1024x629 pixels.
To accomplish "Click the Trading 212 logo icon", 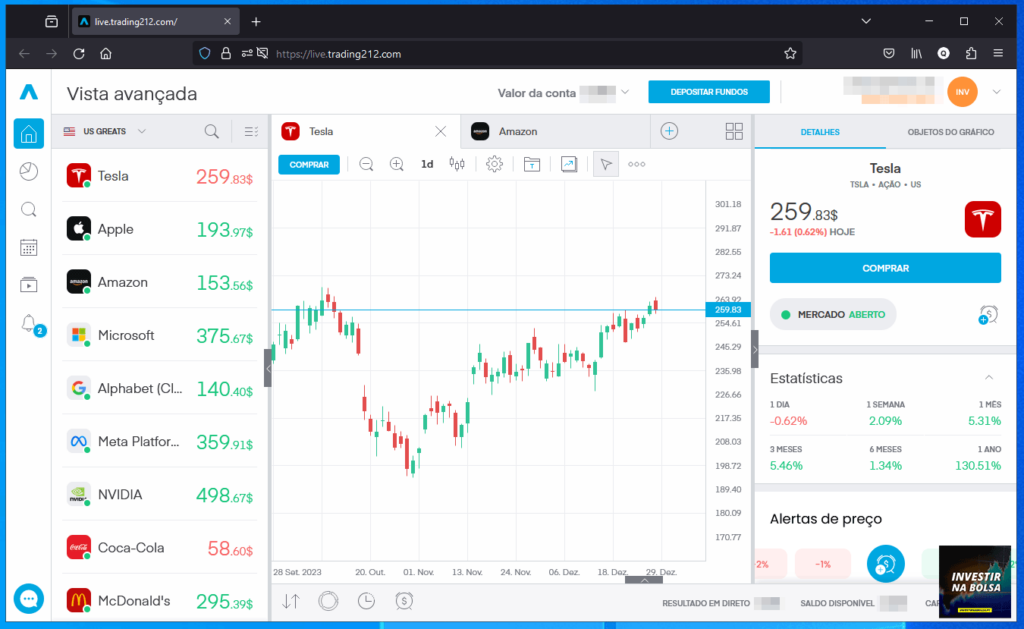I will click(29, 92).
